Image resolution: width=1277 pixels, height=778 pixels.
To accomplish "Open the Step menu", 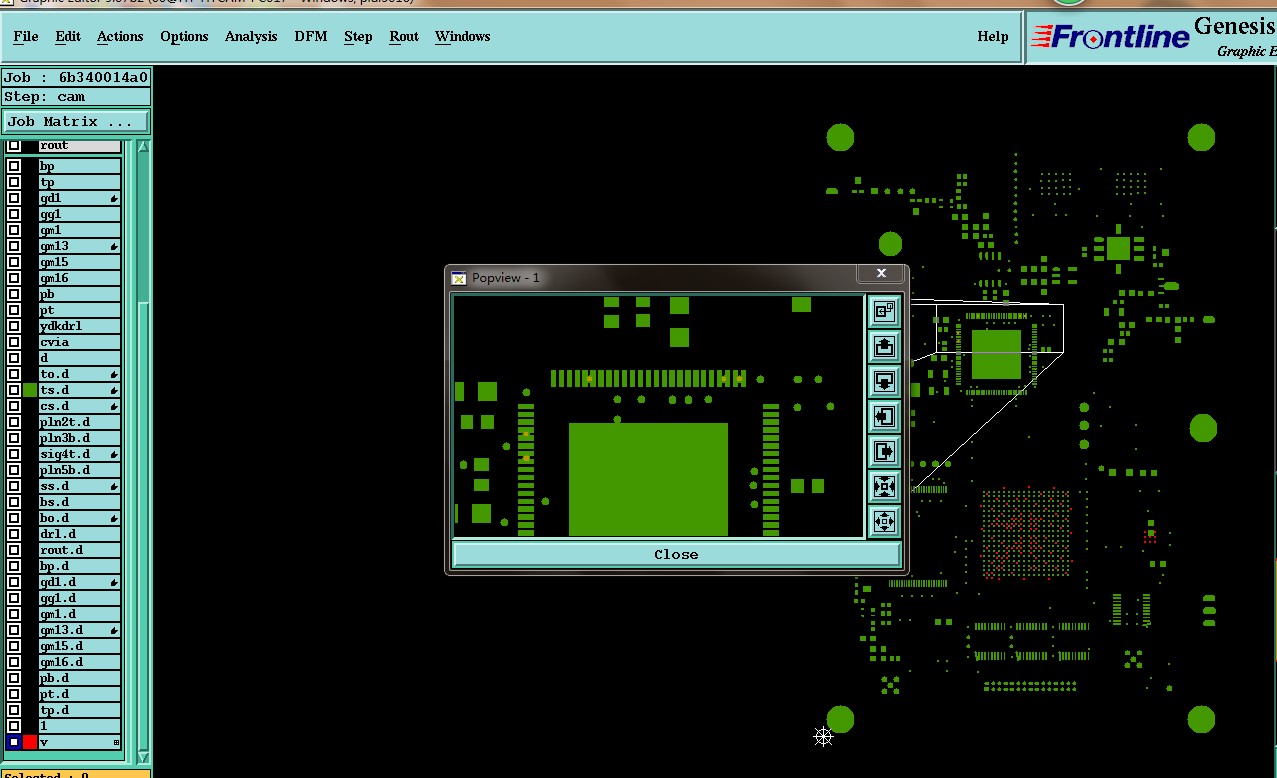I will 358,36.
